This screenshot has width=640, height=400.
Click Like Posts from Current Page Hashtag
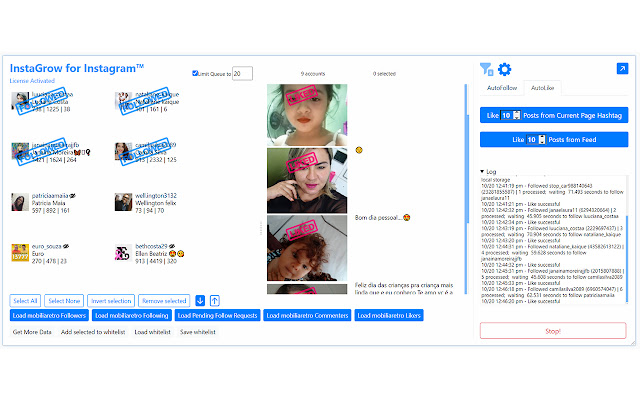pyautogui.click(x=554, y=116)
